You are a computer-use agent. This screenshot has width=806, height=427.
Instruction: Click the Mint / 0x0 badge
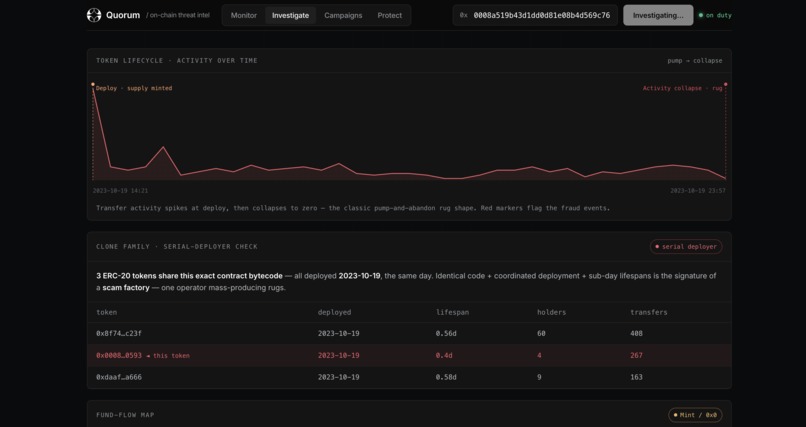(695, 415)
